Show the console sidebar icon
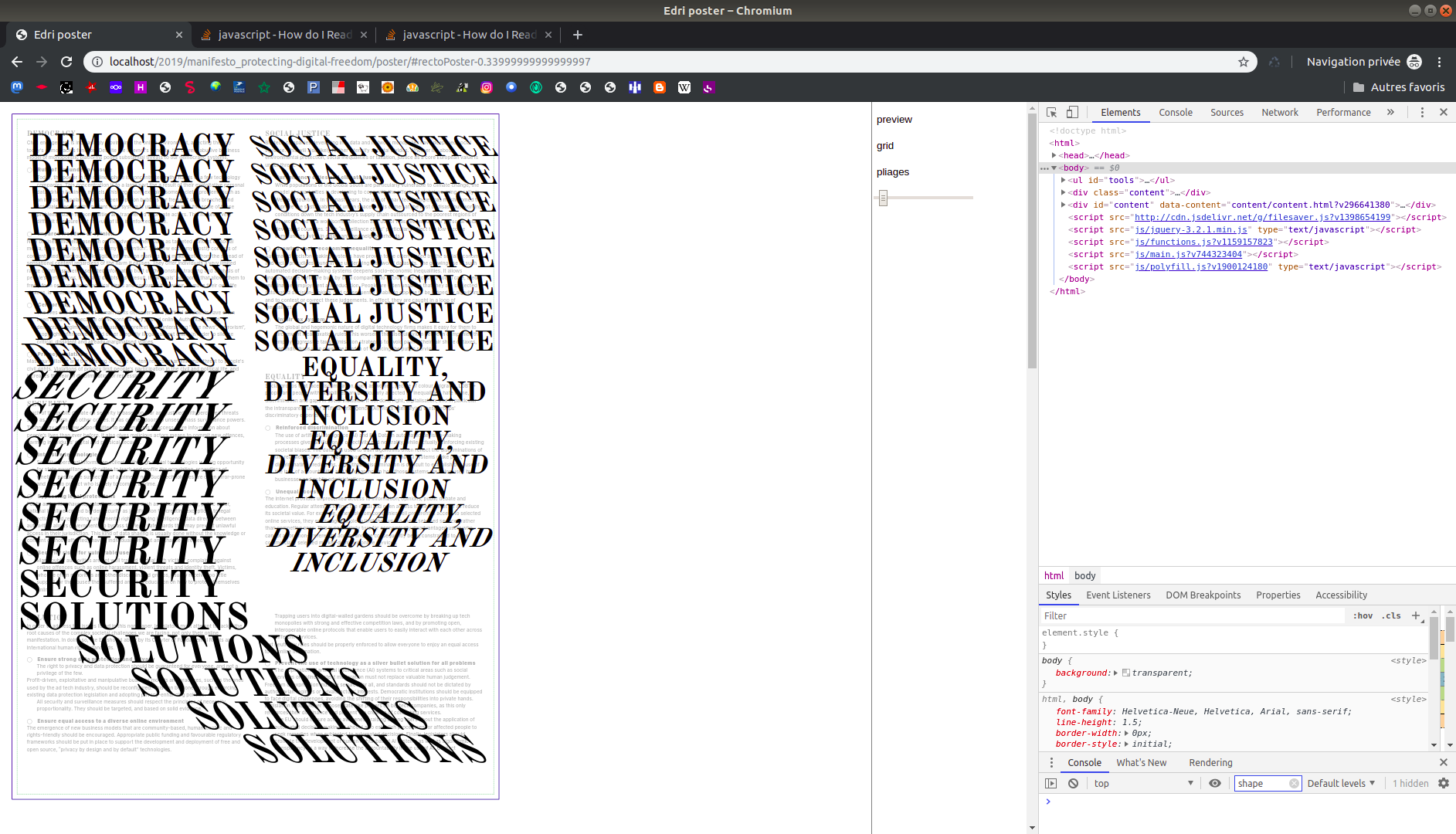 (x=1050, y=783)
